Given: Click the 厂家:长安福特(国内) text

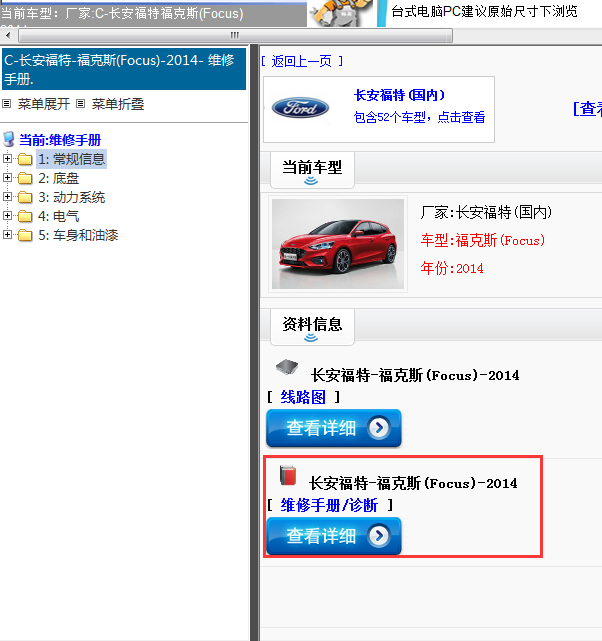Looking at the screenshot, I should pos(486,212).
